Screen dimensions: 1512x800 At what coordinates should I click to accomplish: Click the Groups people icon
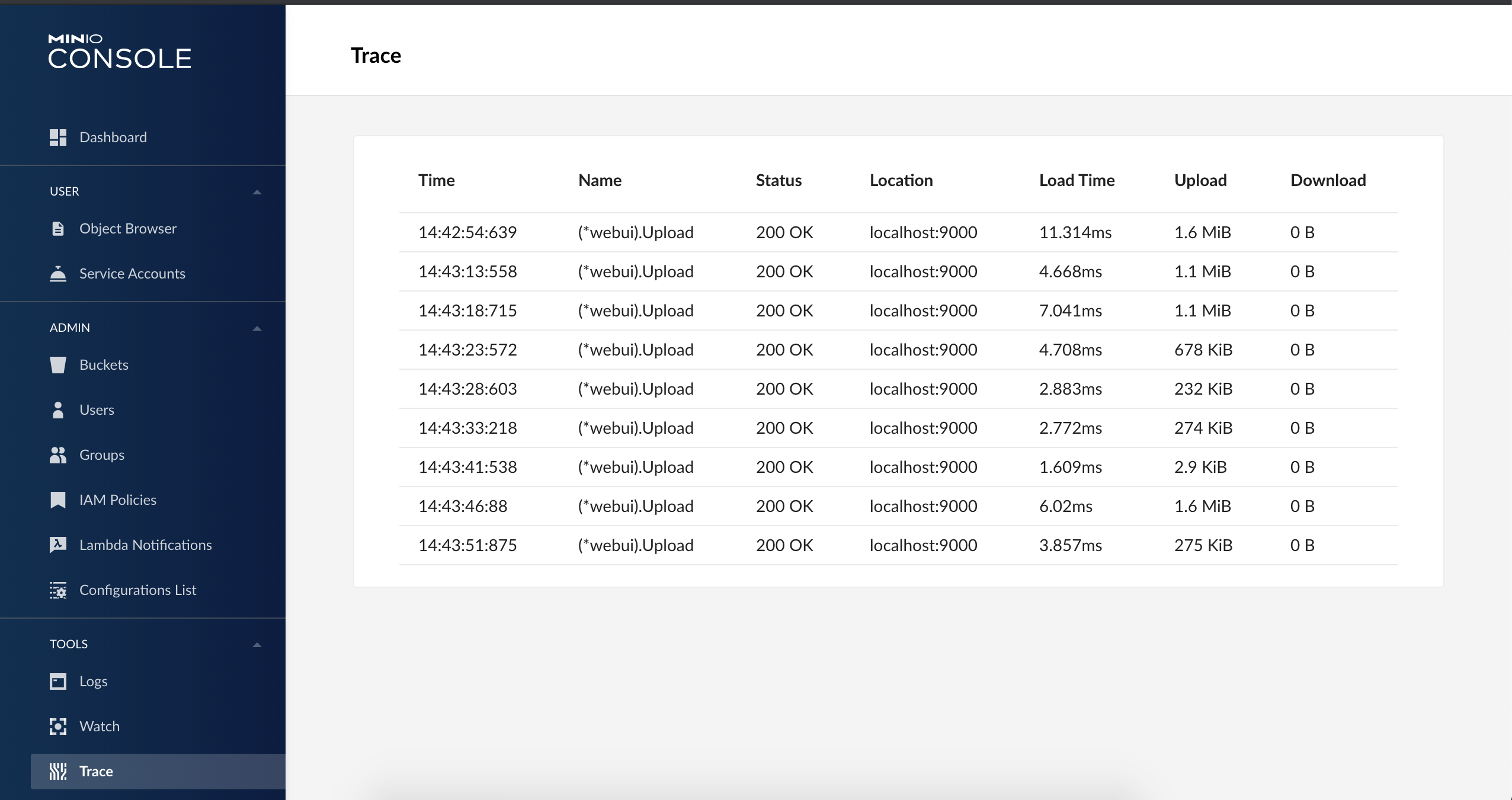(58, 455)
